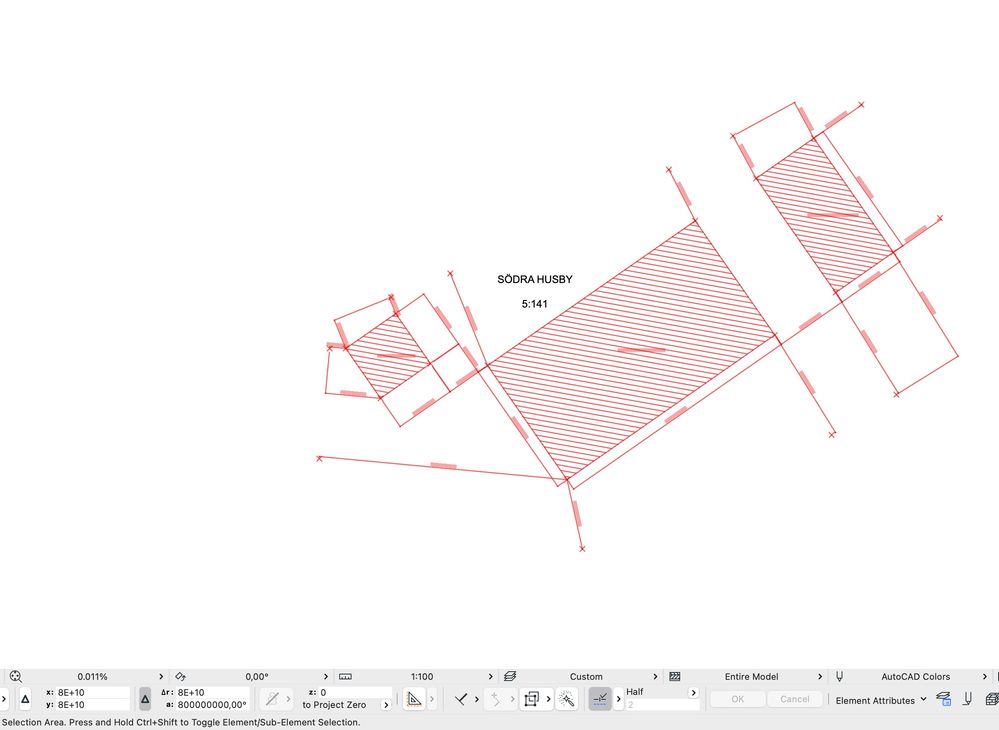Viewport: 999px width, 730px height.
Task: Toggle the guide lines triangle ruler icon
Action: [414, 699]
